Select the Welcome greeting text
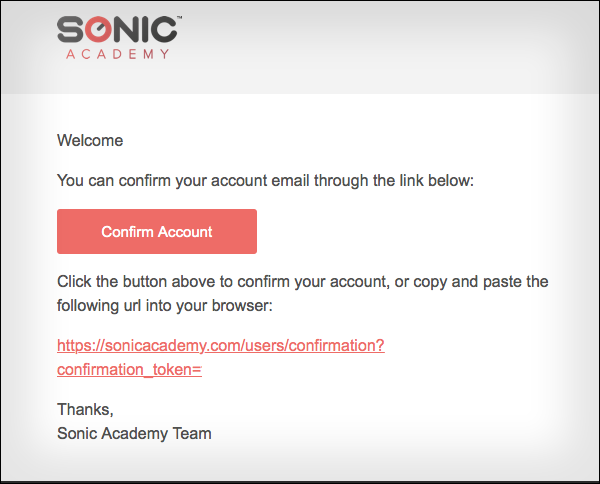The image size is (600, 484). (90, 140)
